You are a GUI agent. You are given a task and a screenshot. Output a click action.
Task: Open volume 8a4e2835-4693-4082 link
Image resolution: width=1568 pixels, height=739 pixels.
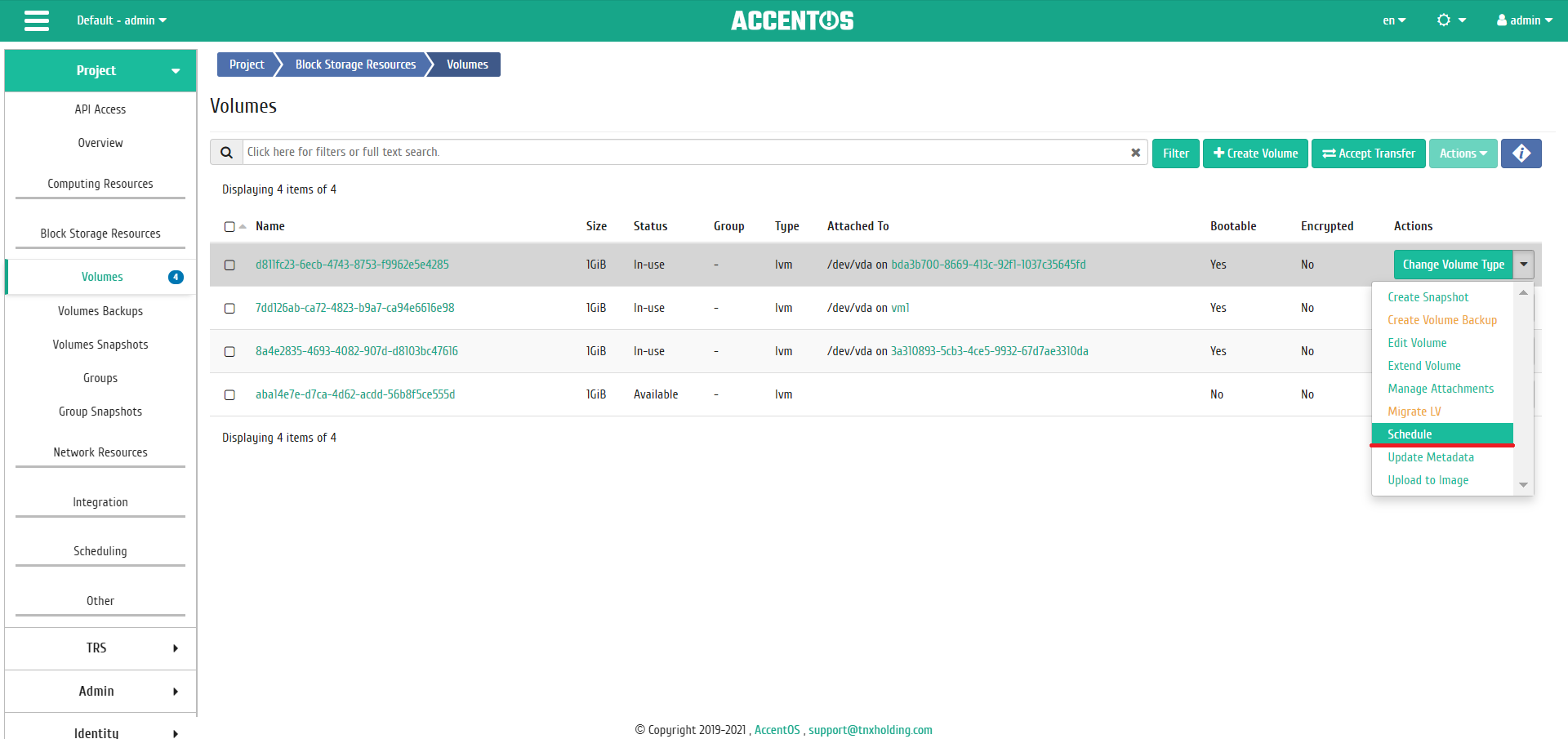point(357,351)
